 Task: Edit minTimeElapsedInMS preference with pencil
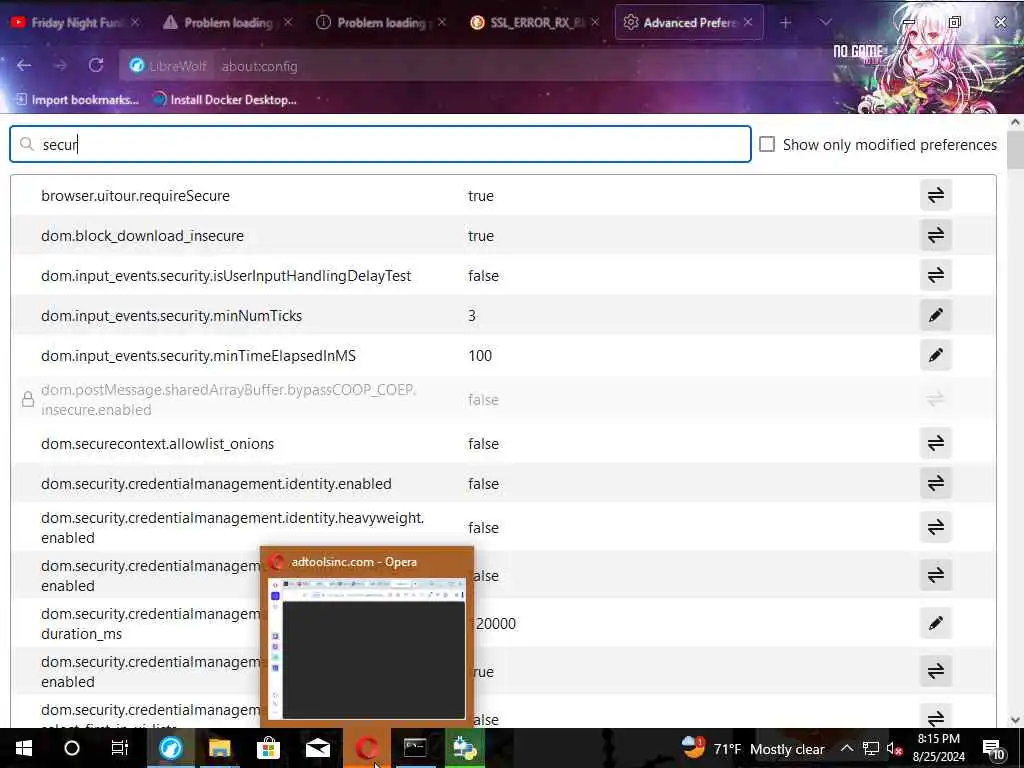pos(935,355)
